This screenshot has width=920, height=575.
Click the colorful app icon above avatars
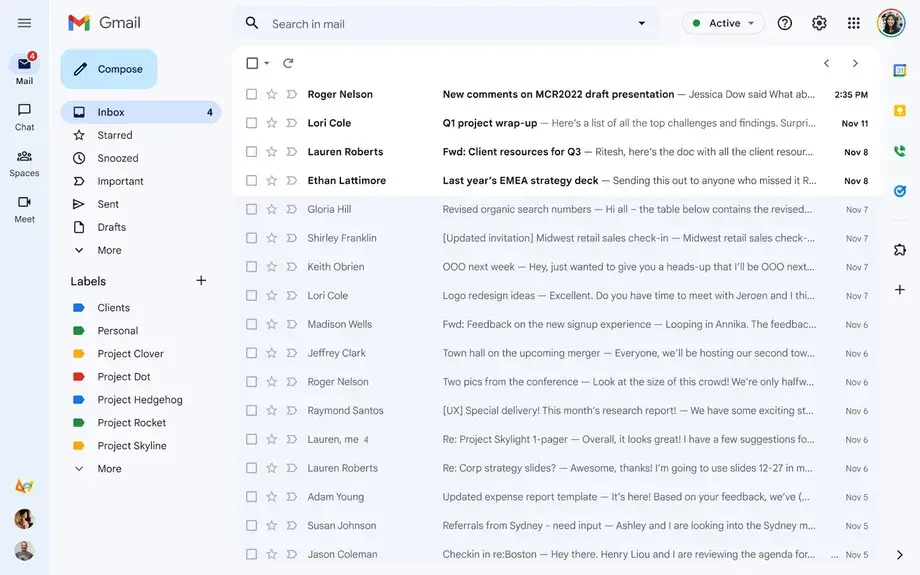(x=24, y=486)
